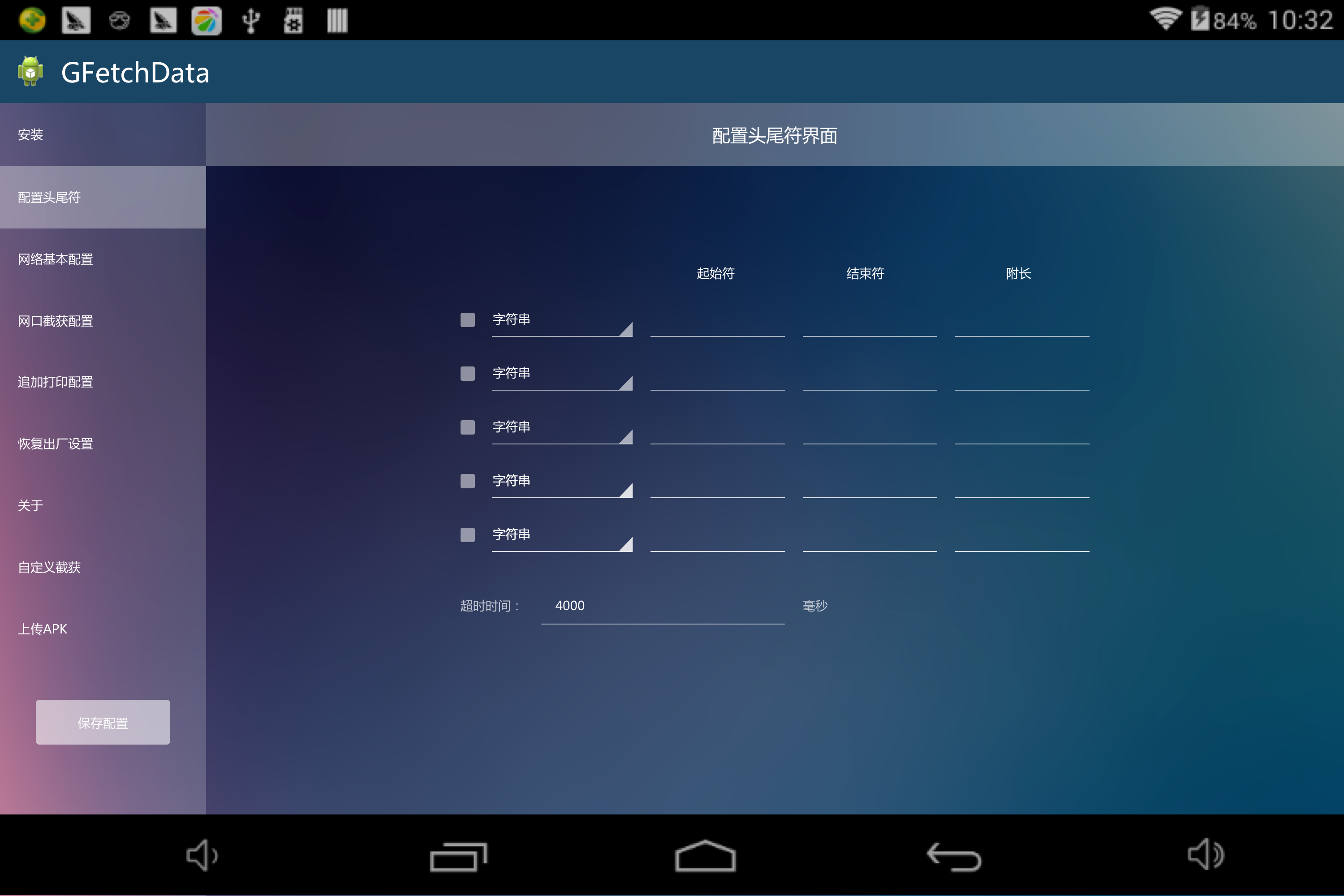Enable the fifth 字符串 checkbox
Screen dimensions: 1344x896
tap(467, 533)
